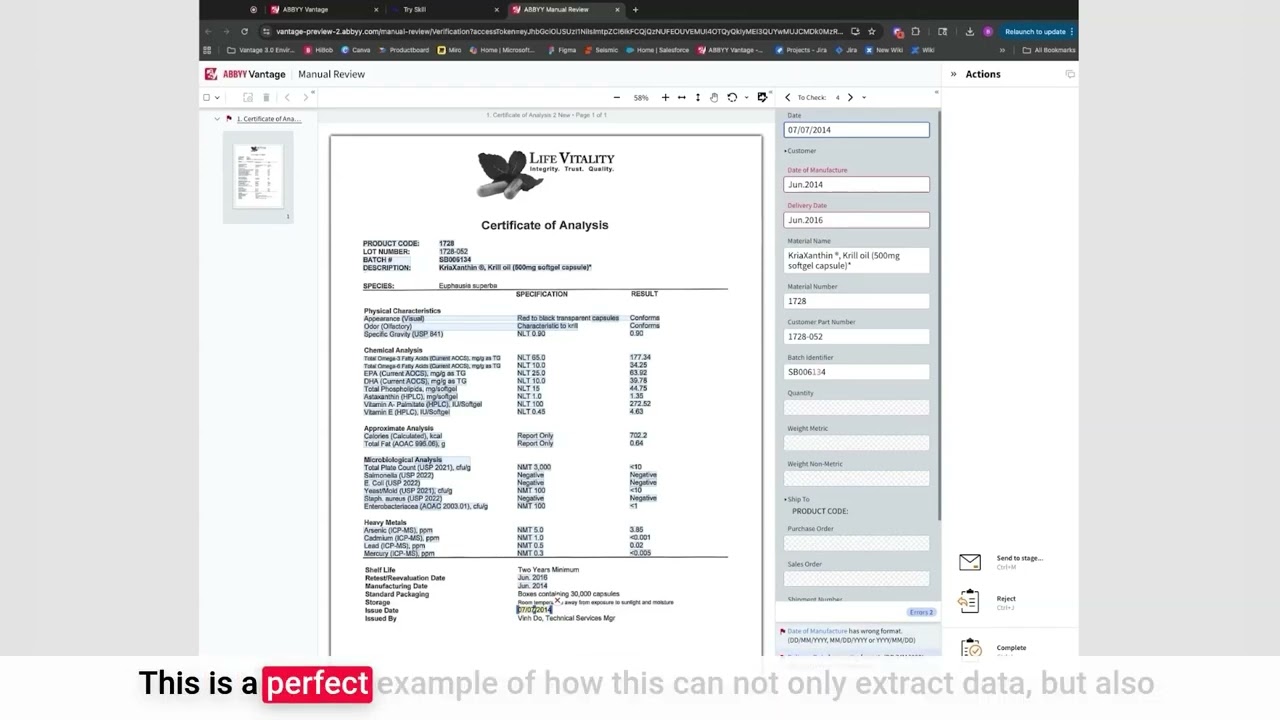The width and height of the screenshot is (1280, 720).
Task: Go to previous field to check
Action: click(787, 97)
